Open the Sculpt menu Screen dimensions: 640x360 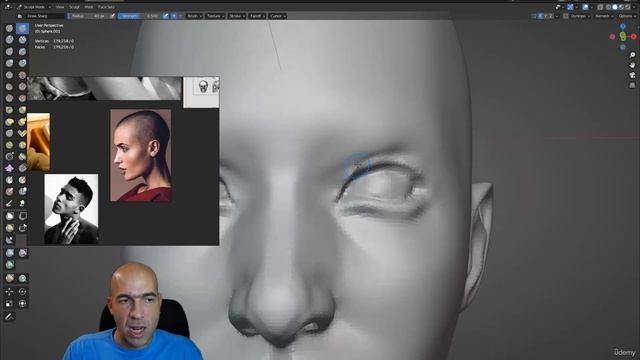(x=74, y=7)
